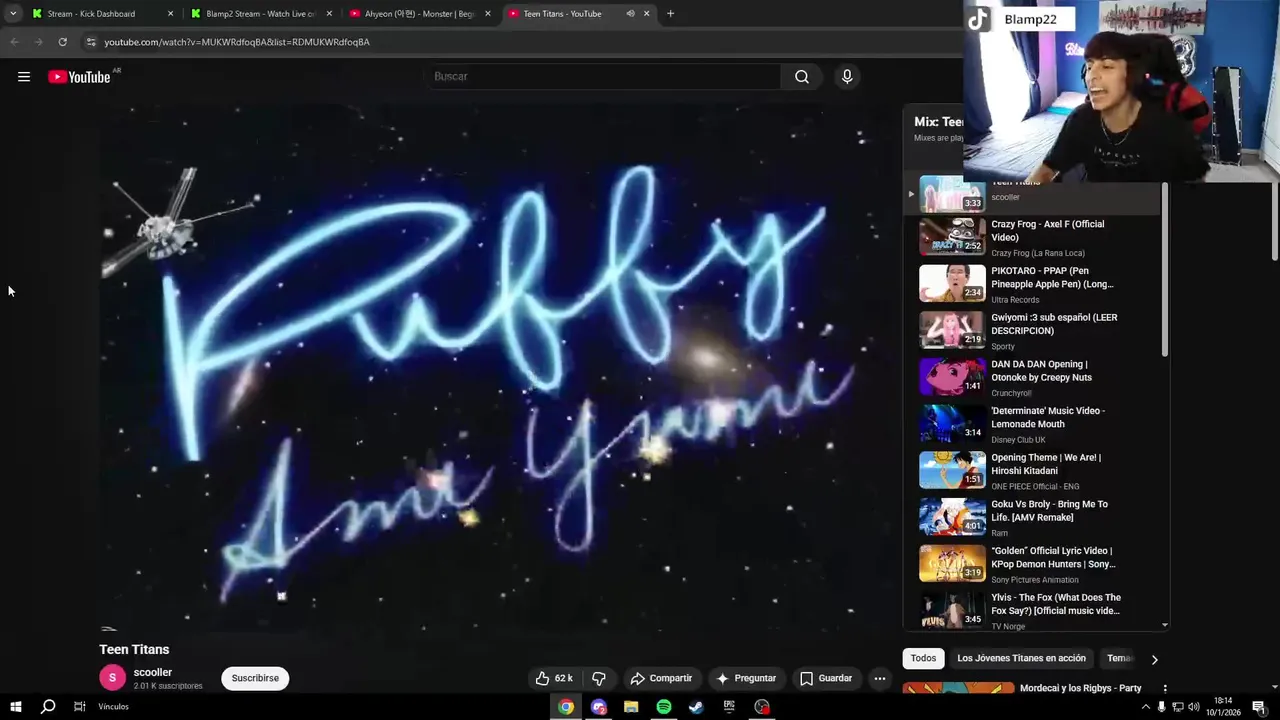Save video with Guardar button

pos(826,678)
